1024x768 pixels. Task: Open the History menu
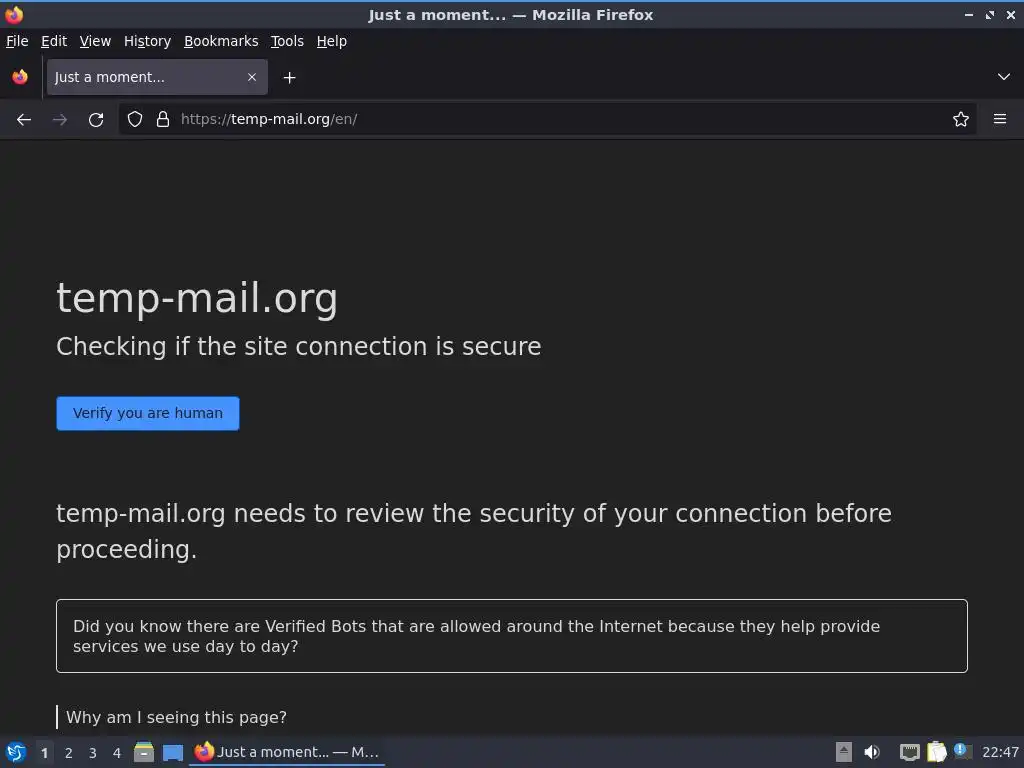point(147,41)
